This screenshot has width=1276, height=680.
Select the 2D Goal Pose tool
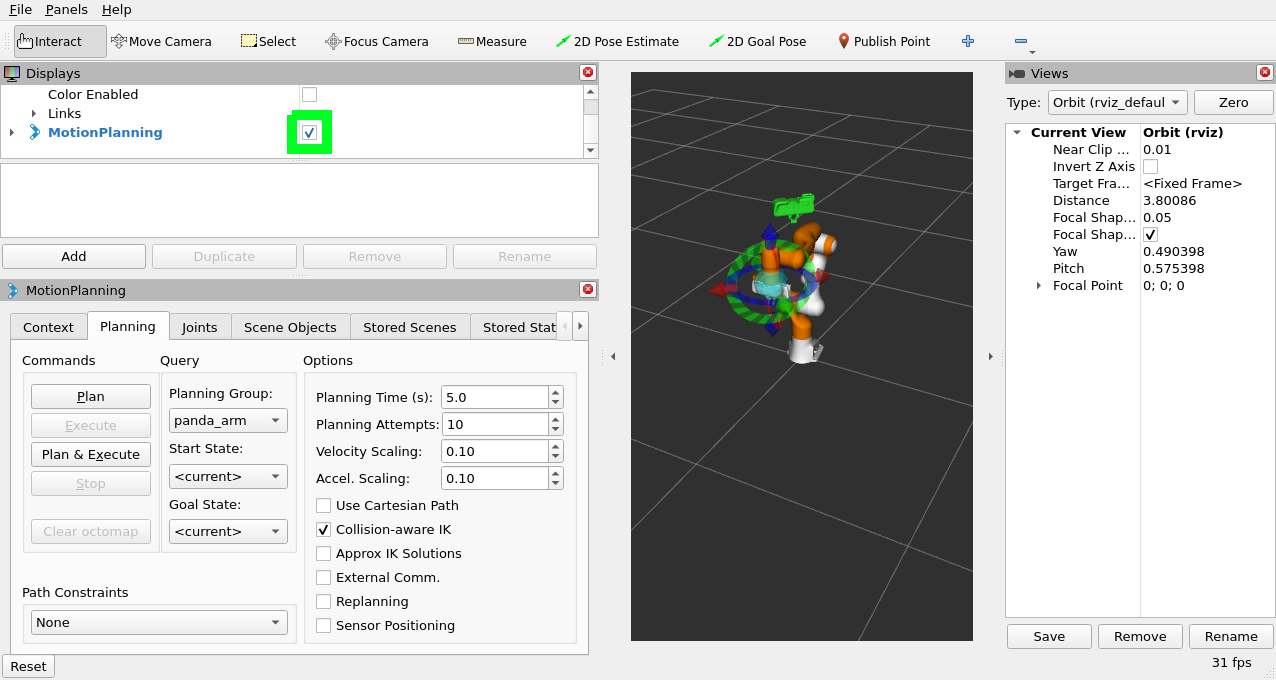tap(757, 41)
